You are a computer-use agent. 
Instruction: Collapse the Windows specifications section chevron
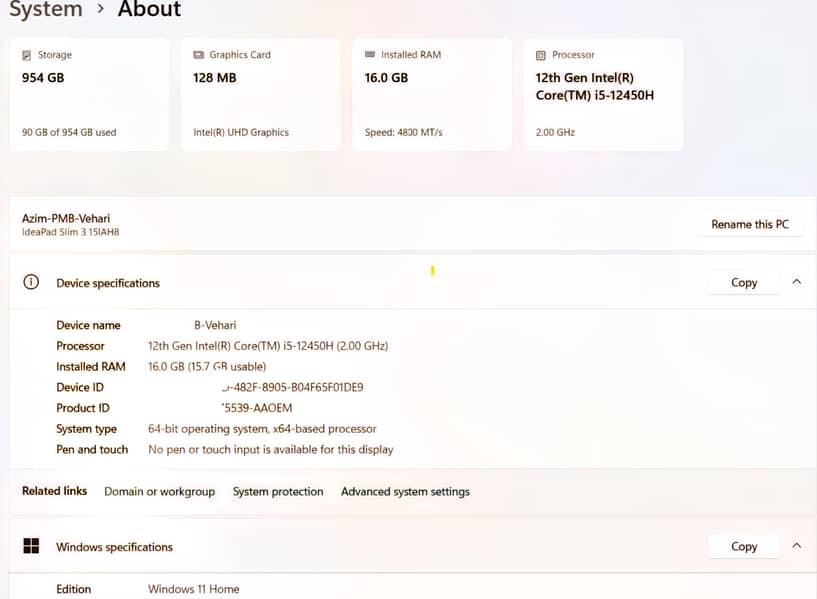tap(796, 546)
